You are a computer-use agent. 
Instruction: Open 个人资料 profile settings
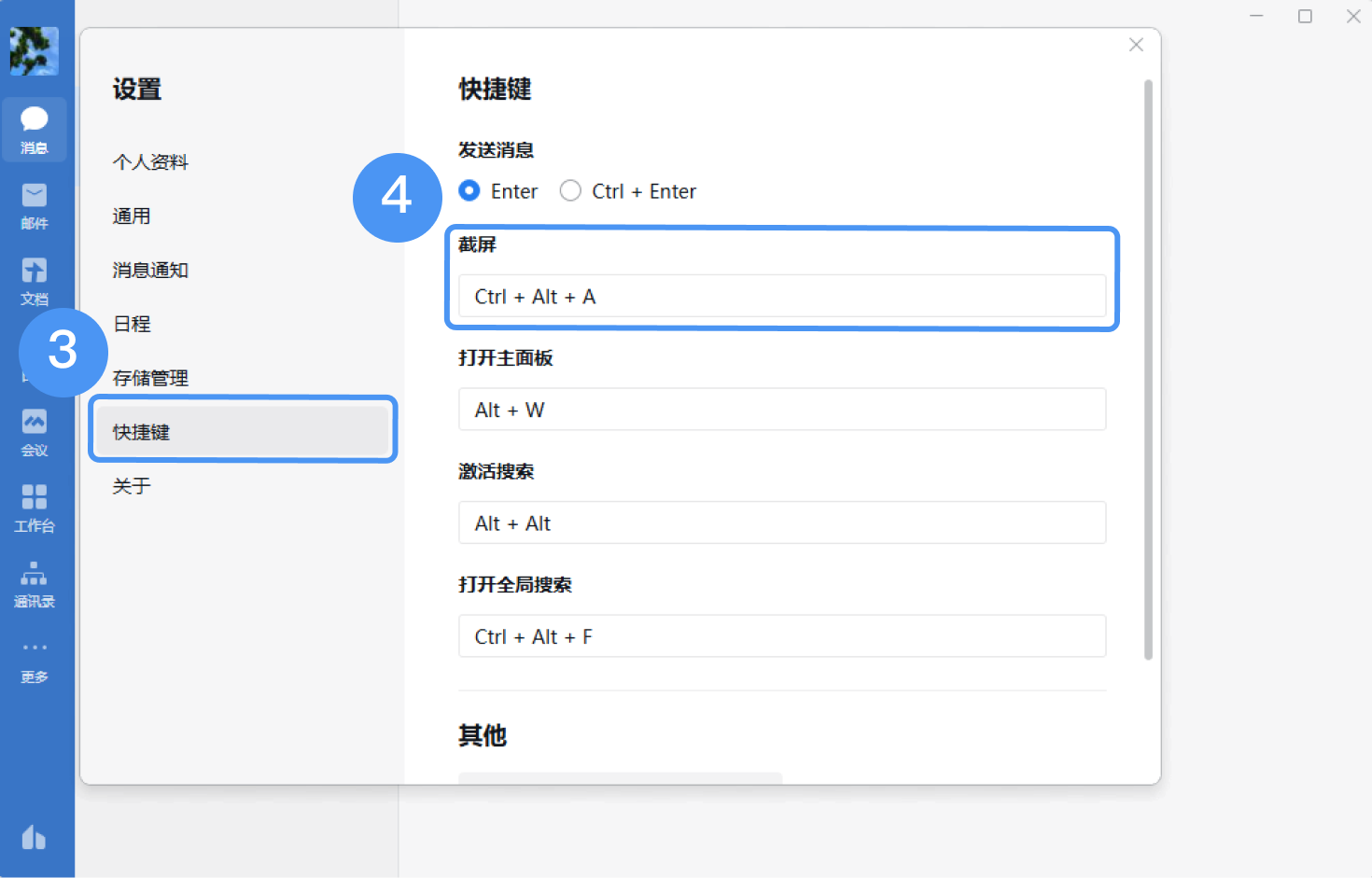150,161
